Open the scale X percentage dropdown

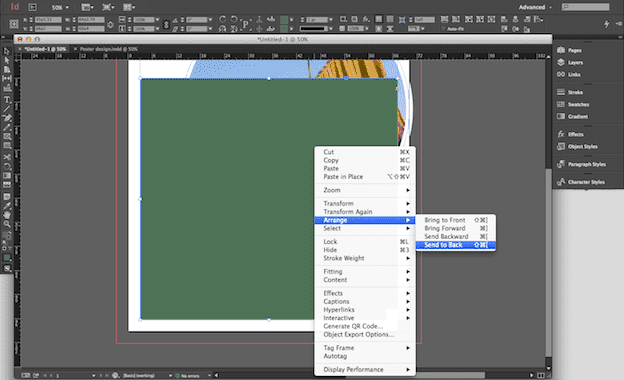(158, 19)
